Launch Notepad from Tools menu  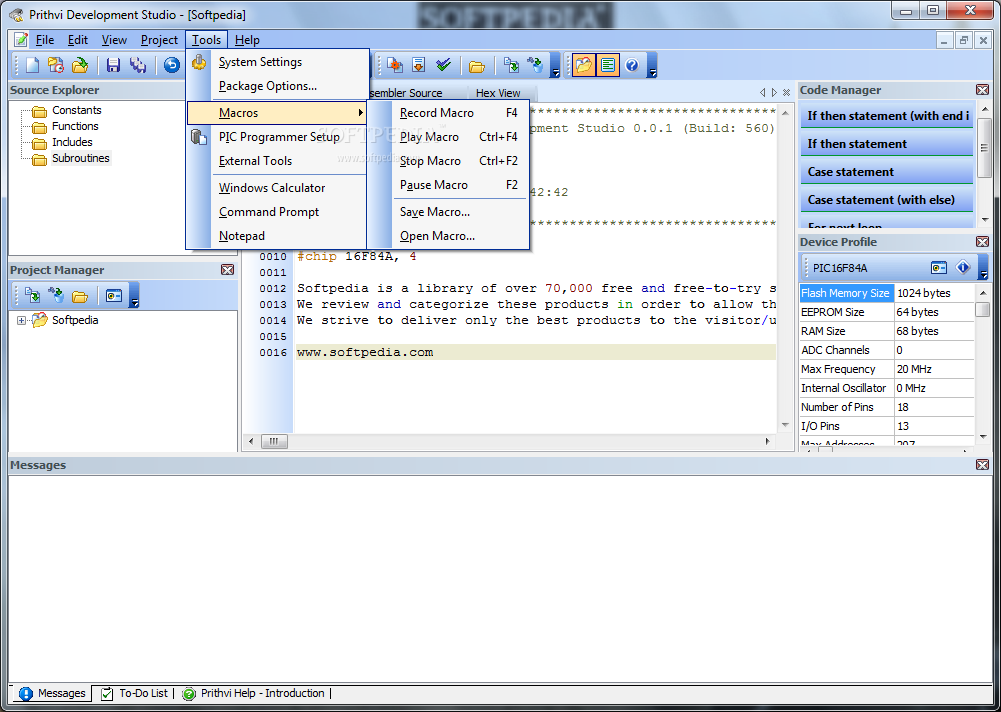pos(277,236)
